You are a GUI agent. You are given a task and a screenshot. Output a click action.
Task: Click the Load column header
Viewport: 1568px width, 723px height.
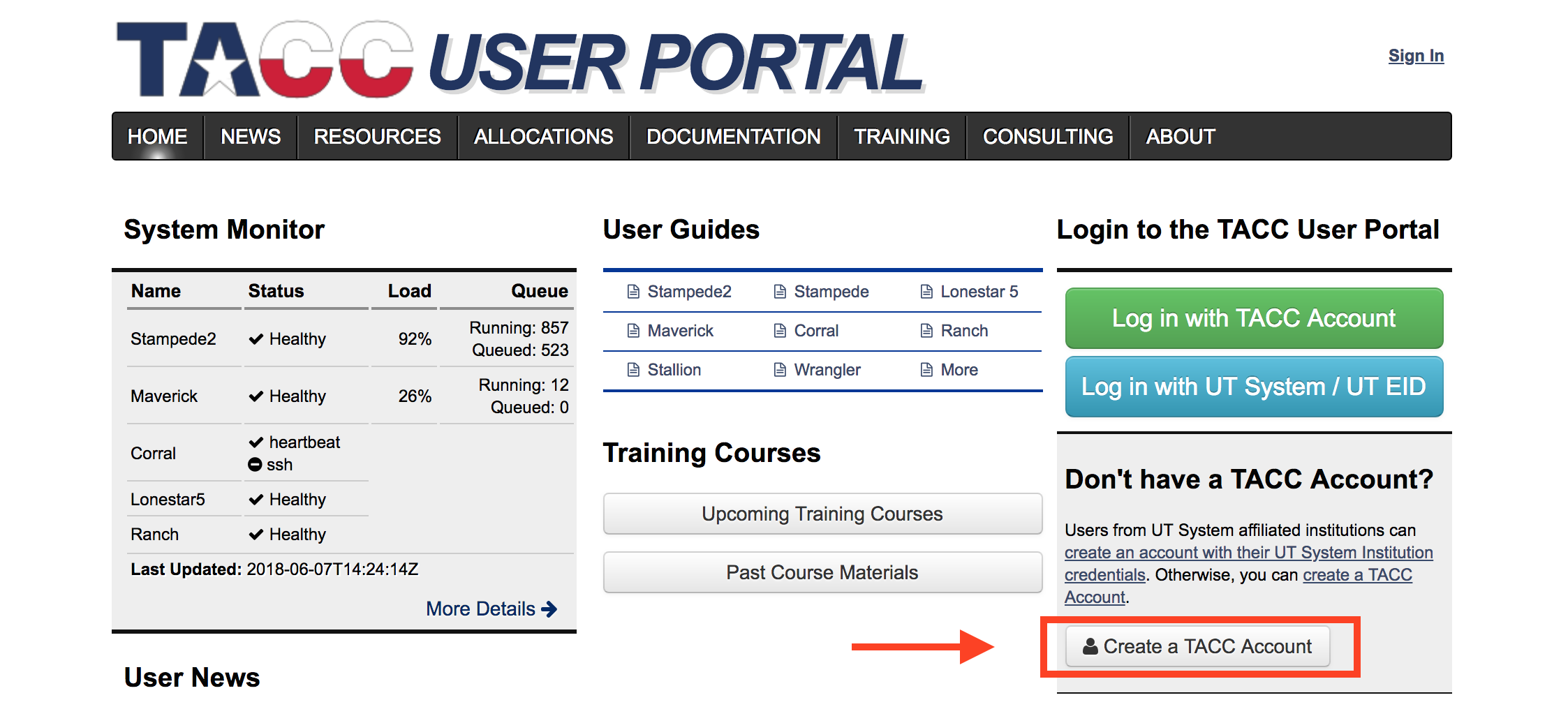pyautogui.click(x=410, y=291)
